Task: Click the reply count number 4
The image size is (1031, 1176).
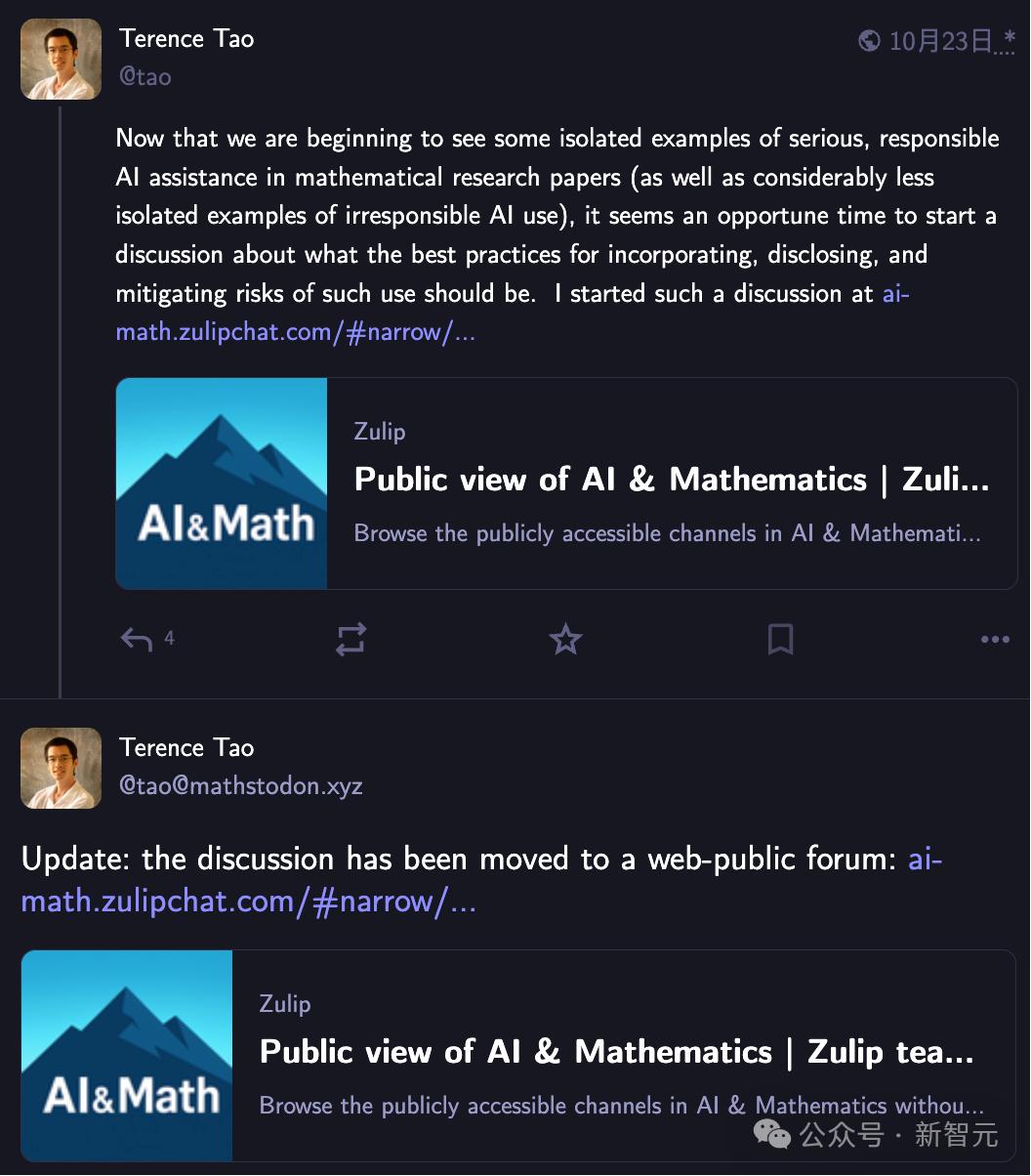Action: (169, 639)
